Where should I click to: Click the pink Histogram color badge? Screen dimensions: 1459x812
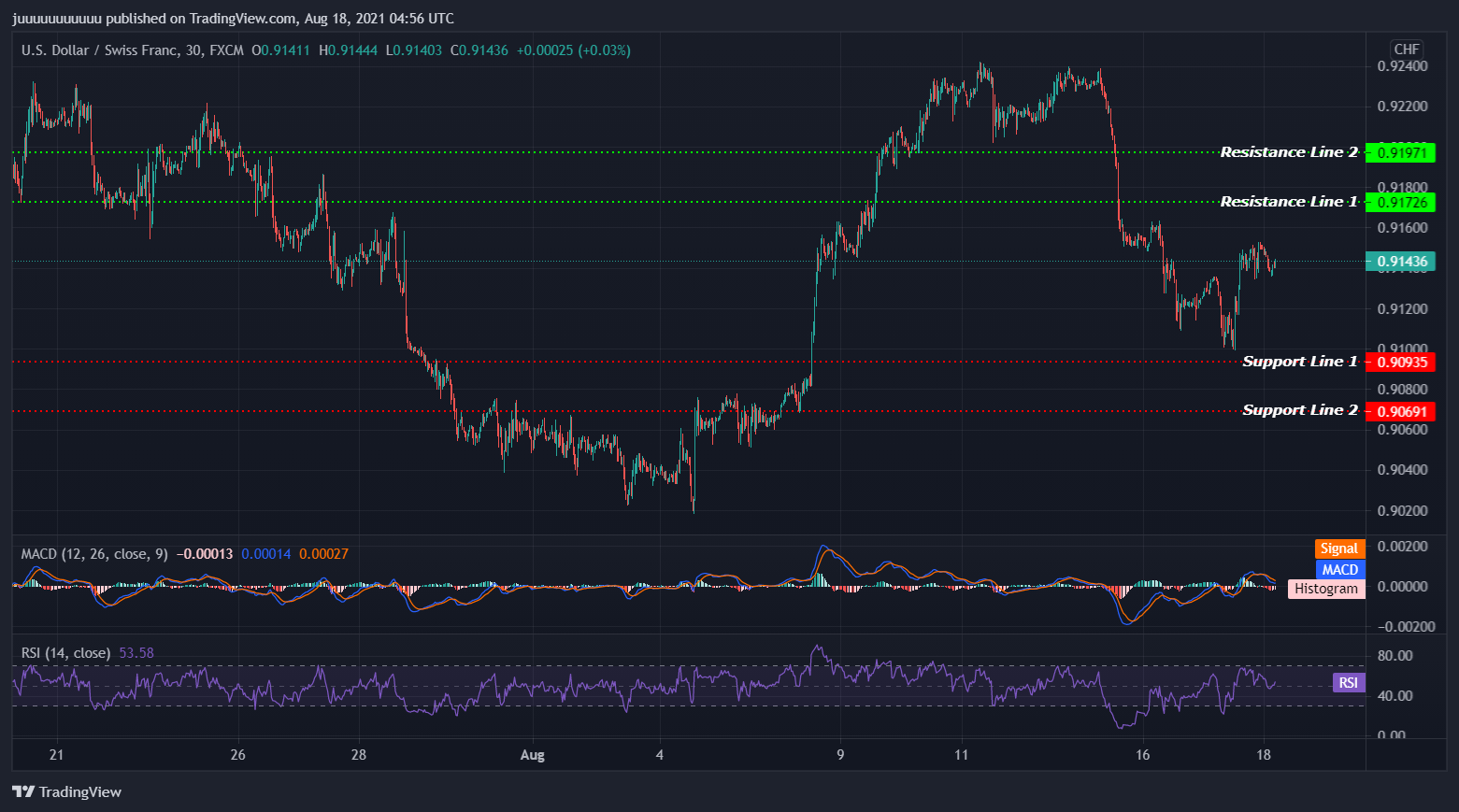[x=1325, y=589]
